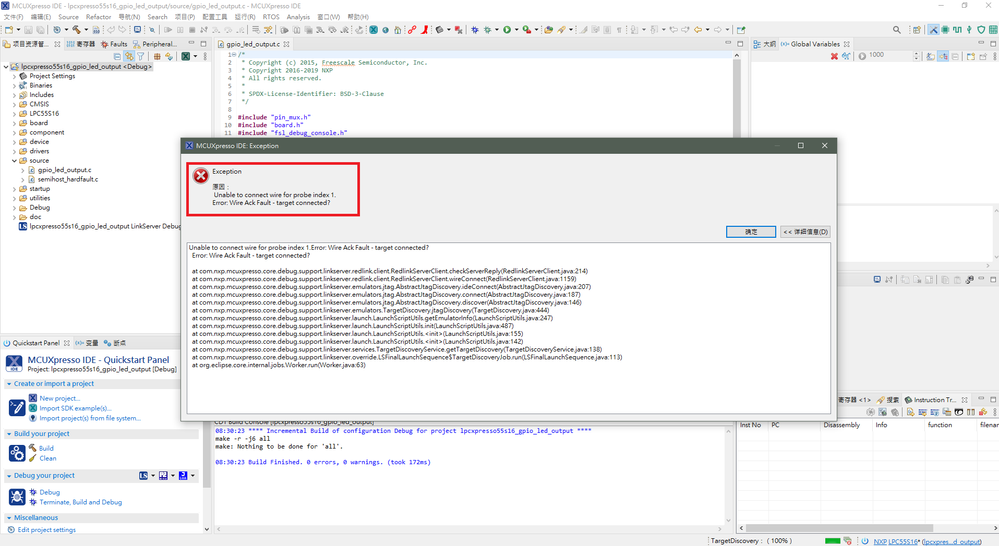
Task: Click the red X remove icon in Global Variables
Action: tap(834, 56)
